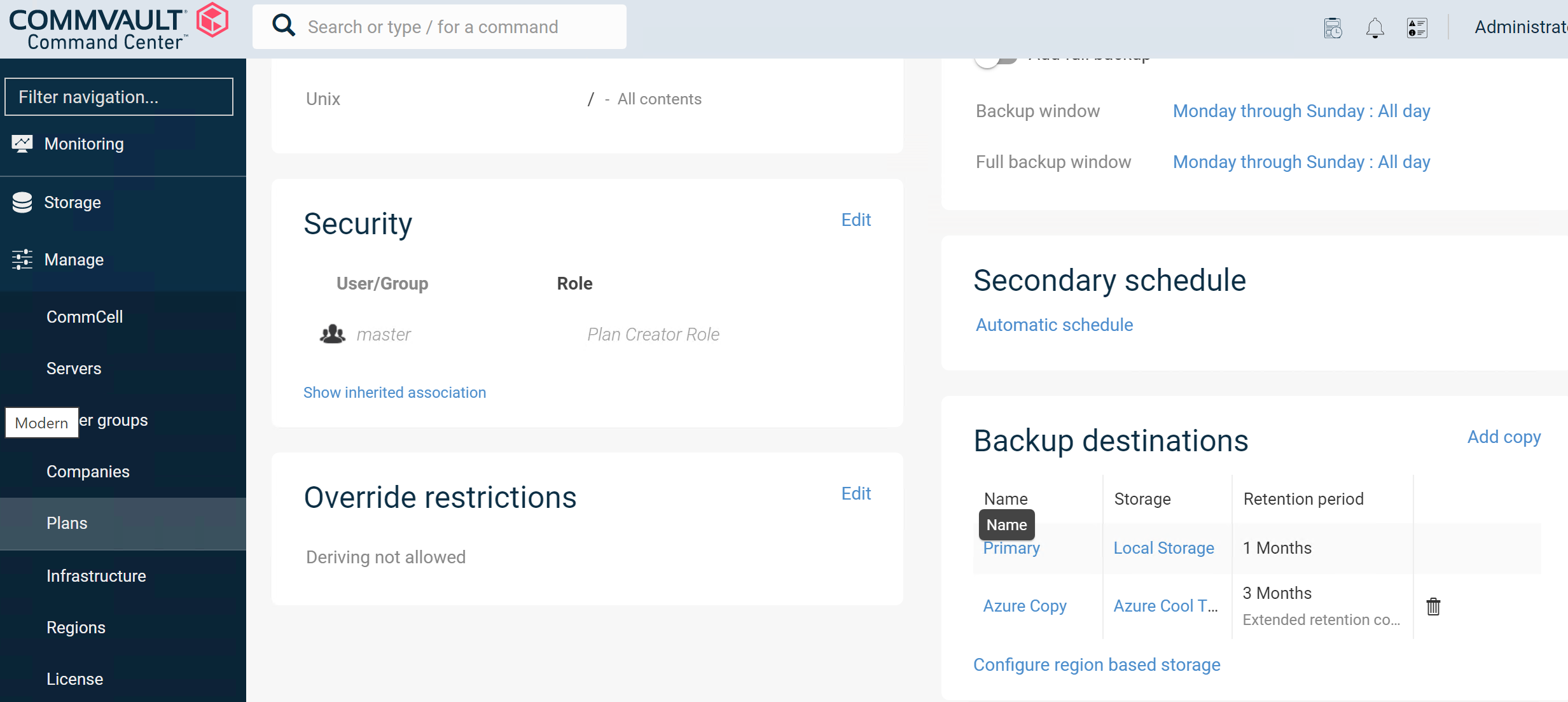Click Automatic schedule under Secondary schedule

coord(1053,325)
